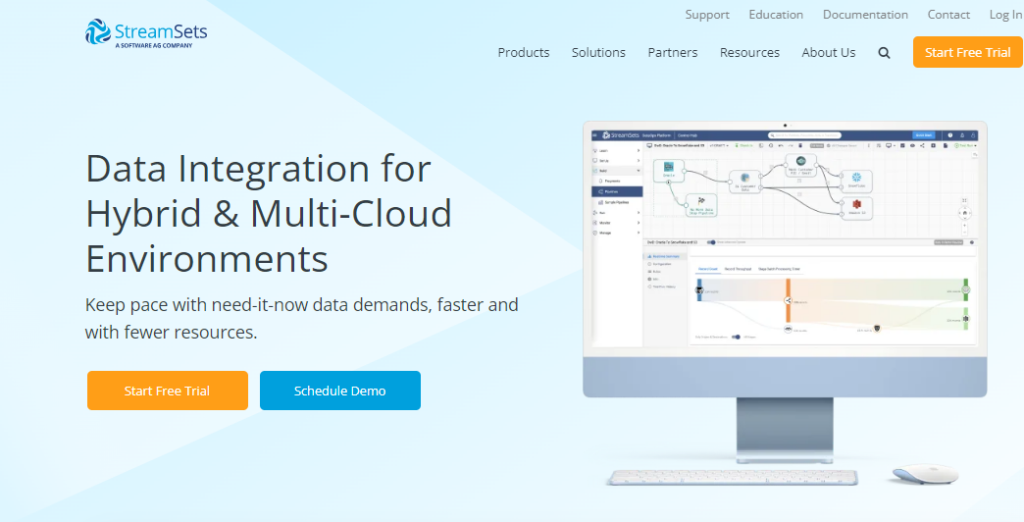Open the Solutions menu
The width and height of the screenshot is (1024, 522).
click(x=599, y=52)
